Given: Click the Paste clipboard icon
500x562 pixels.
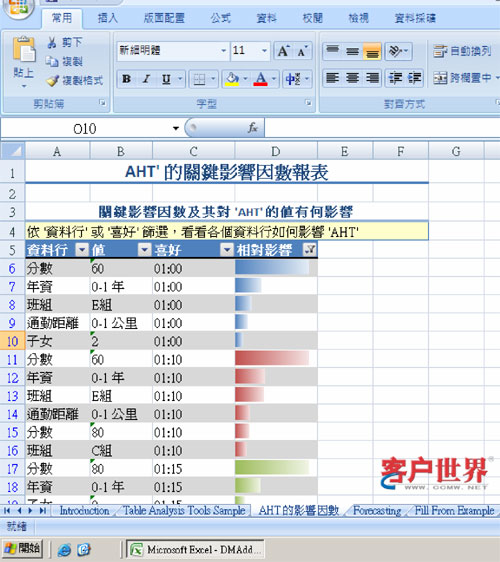Looking at the screenshot, I should [x=24, y=49].
